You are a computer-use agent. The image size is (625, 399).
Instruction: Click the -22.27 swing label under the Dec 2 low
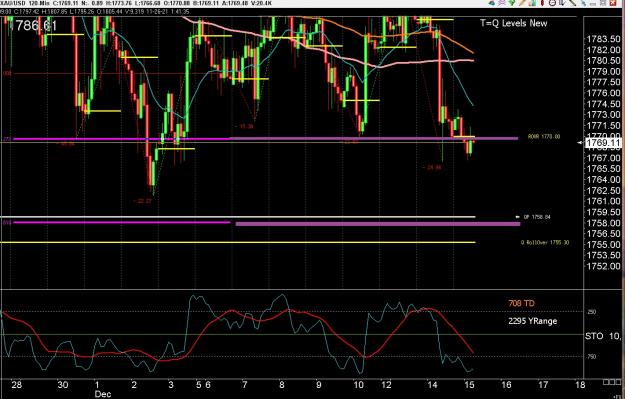pos(142,201)
